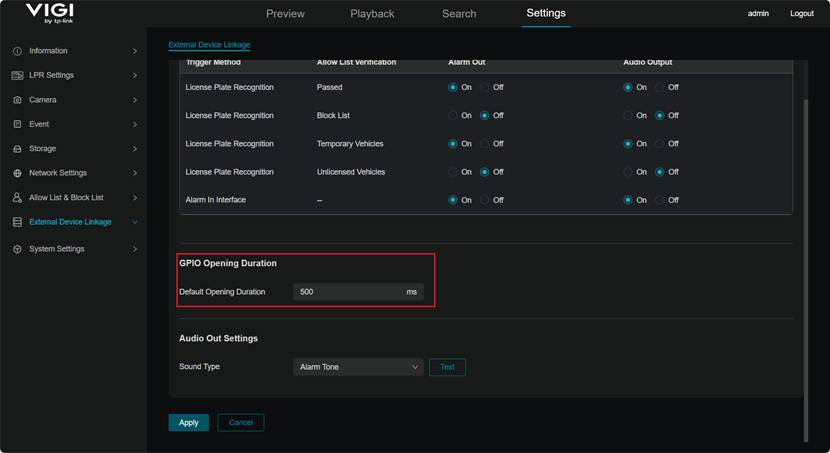This screenshot has width=830, height=453.
Task: Open Allow List & Block List menu item
Action: pos(66,197)
